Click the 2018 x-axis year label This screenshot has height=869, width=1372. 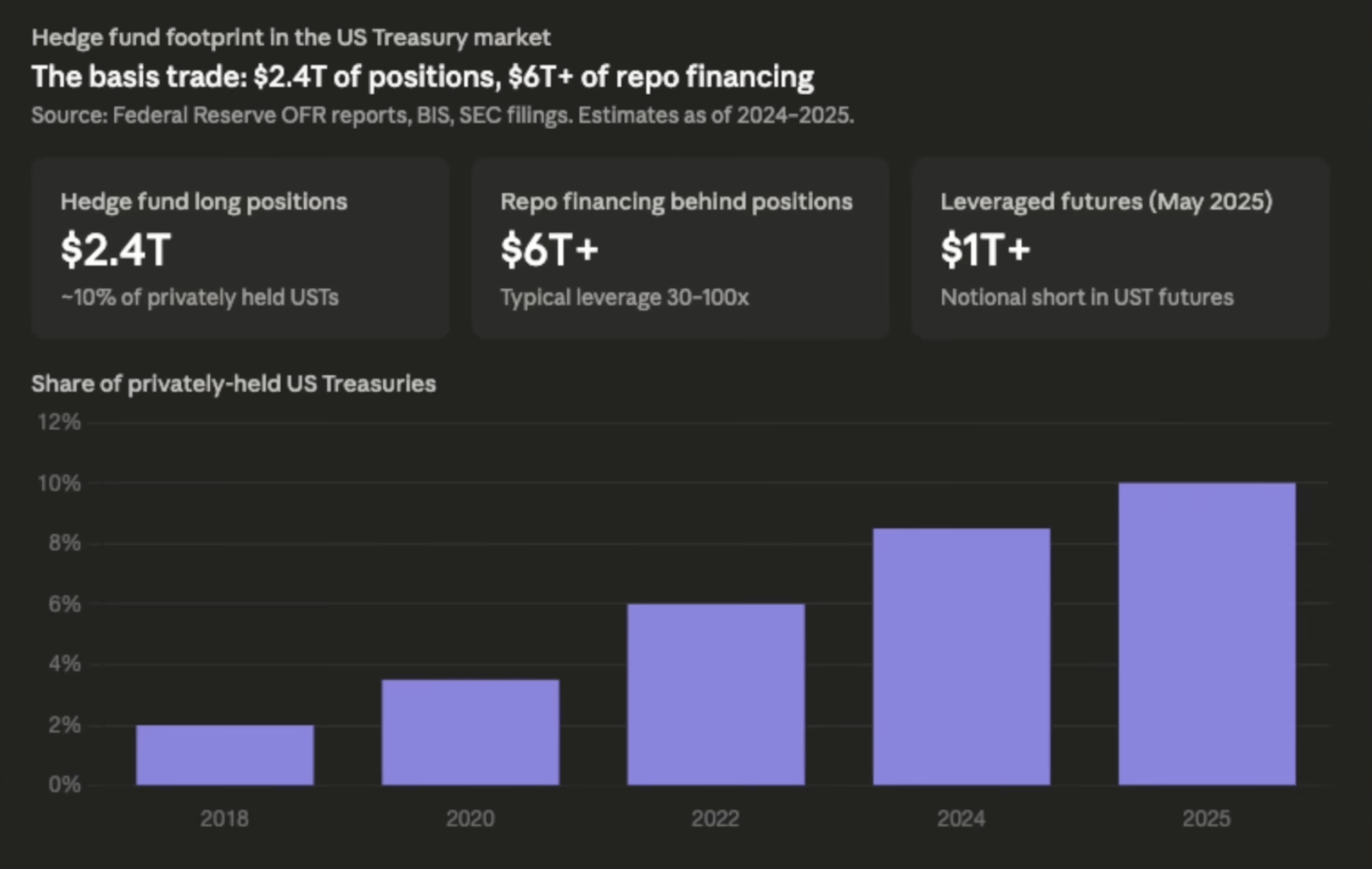click(224, 819)
